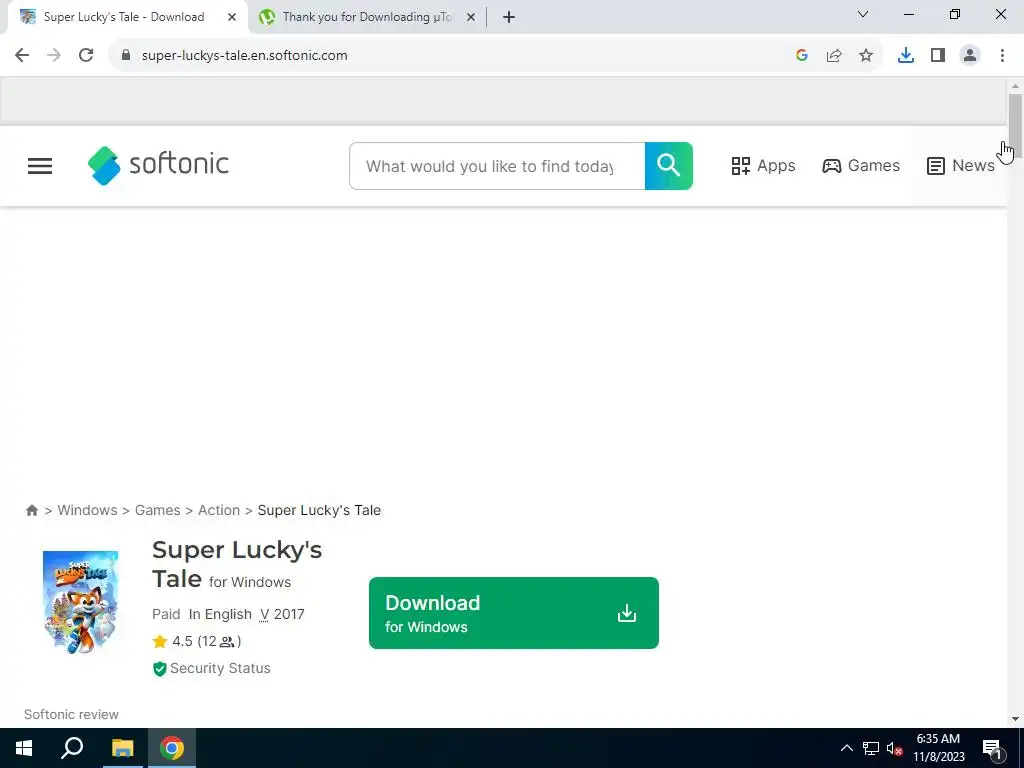The width and height of the screenshot is (1024, 768).
Task: Click the network icon in system tray
Action: pos(871,748)
